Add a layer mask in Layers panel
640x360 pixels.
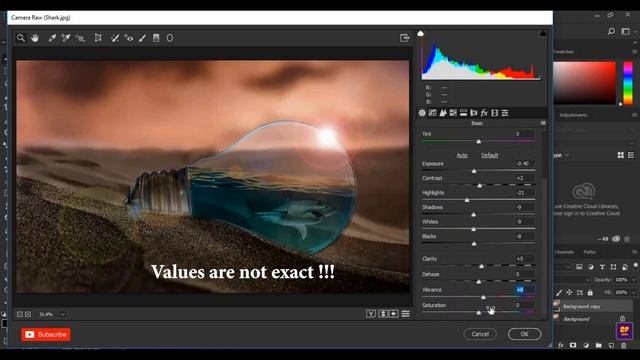(x=573, y=345)
